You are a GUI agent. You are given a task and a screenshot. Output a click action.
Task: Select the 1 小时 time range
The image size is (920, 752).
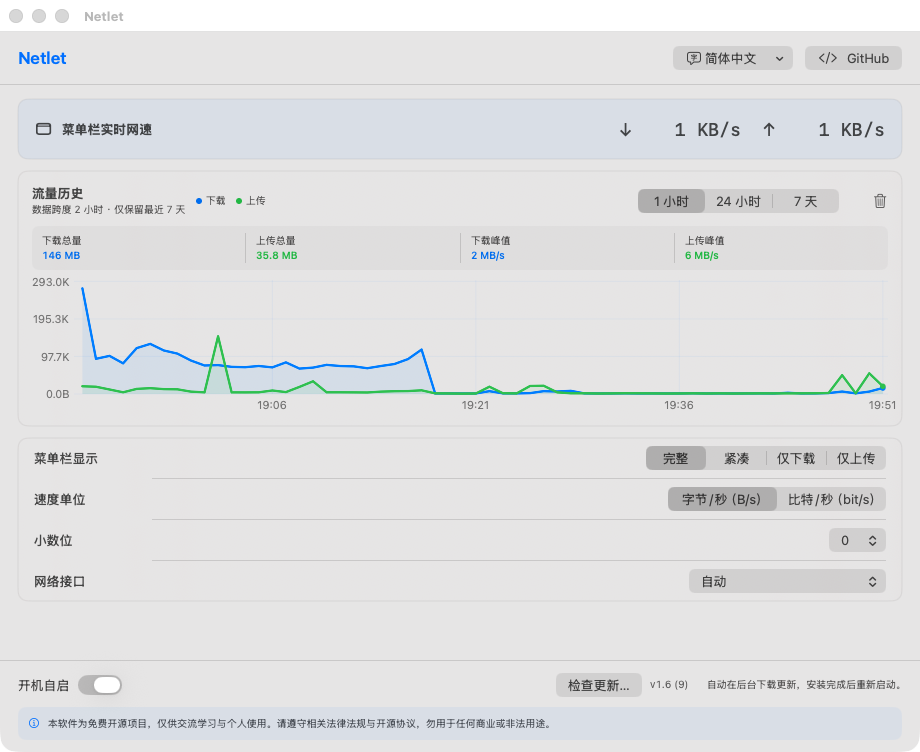[671, 201]
